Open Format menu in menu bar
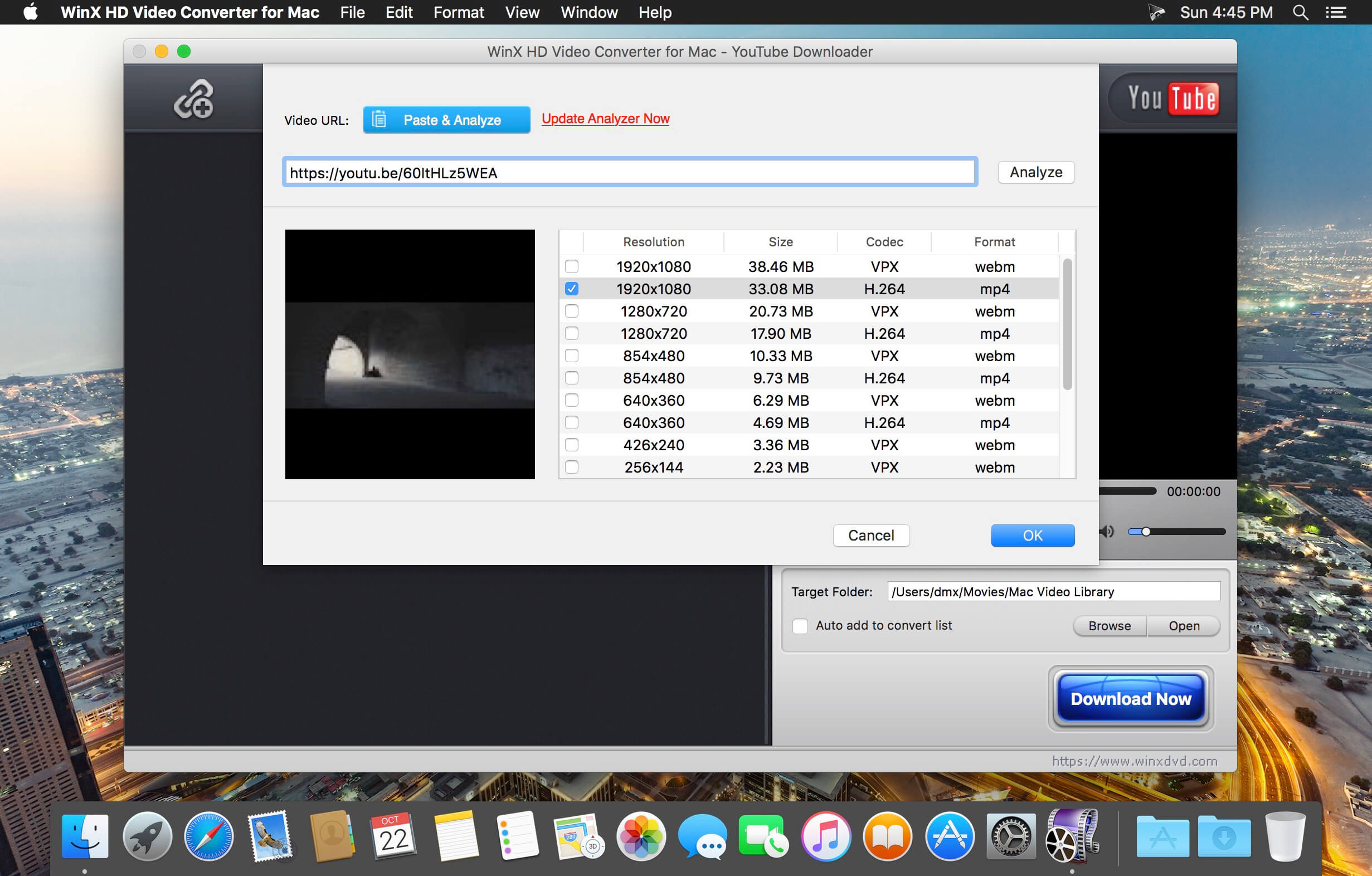This screenshot has height=876, width=1372. (457, 12)
